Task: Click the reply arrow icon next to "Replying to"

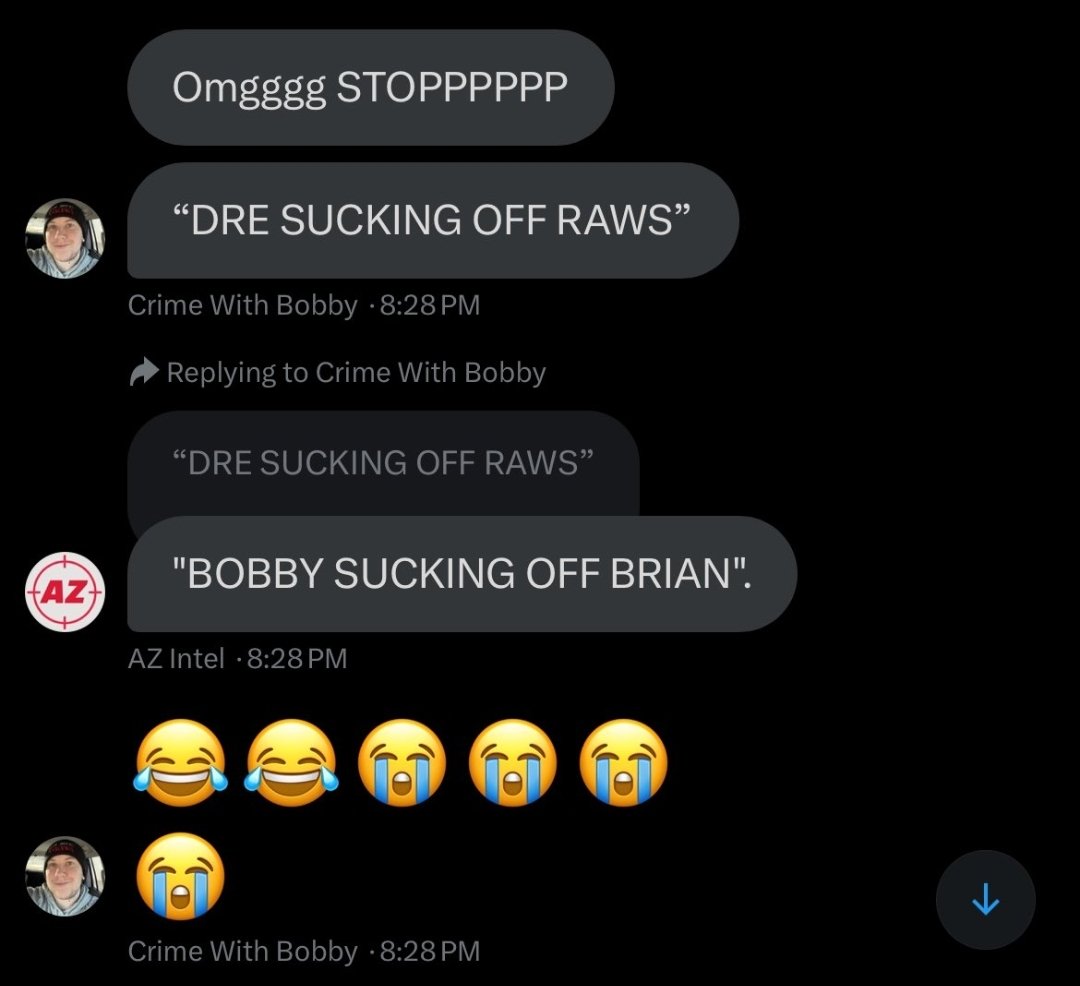Action: click(144, 373)
